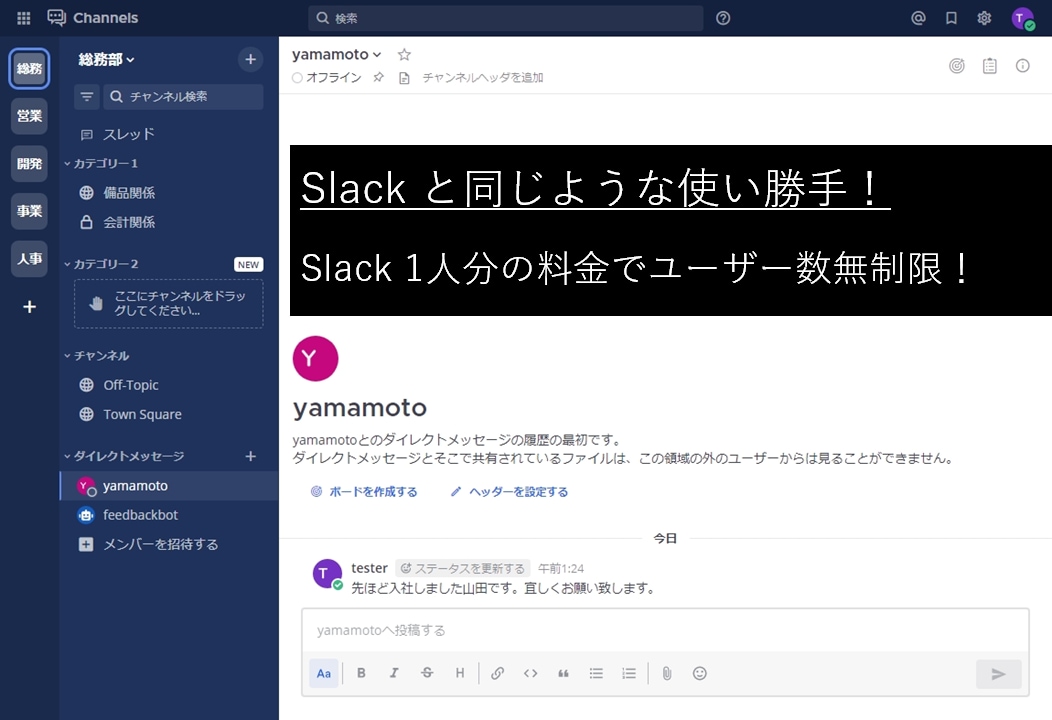The height and width of the screenshot is (720, 1052).
Task: Click the pin icon in header
Action: click(378, 77)
